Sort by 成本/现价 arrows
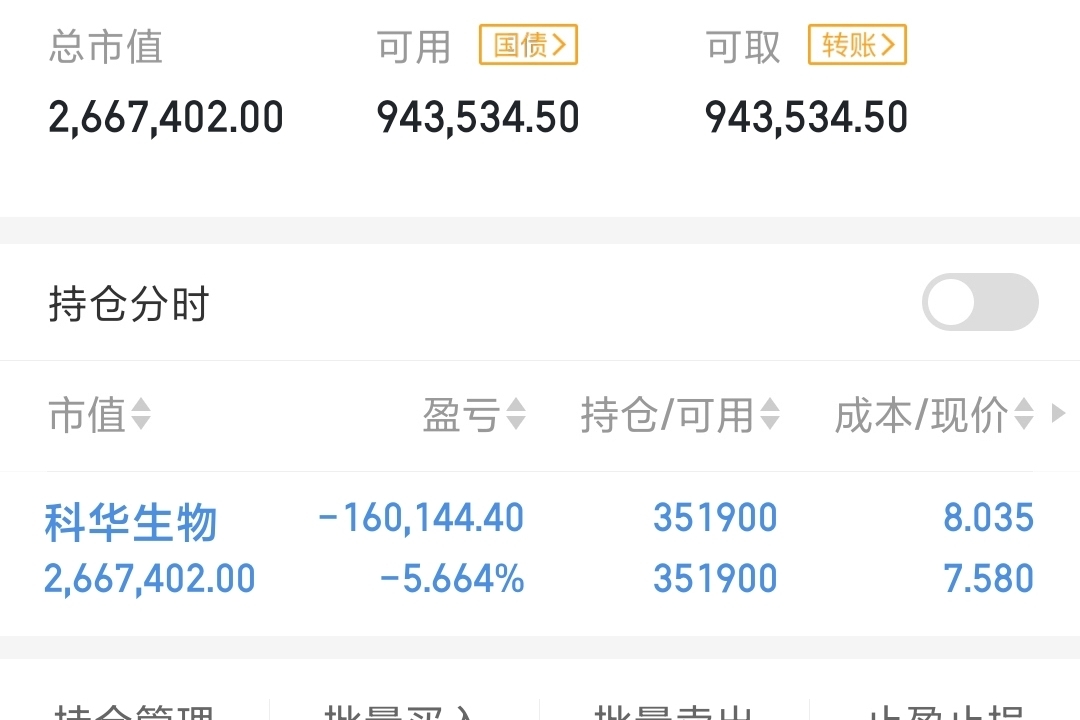Viewport: 1080px width, 720px height. (x=1024, y=414)
